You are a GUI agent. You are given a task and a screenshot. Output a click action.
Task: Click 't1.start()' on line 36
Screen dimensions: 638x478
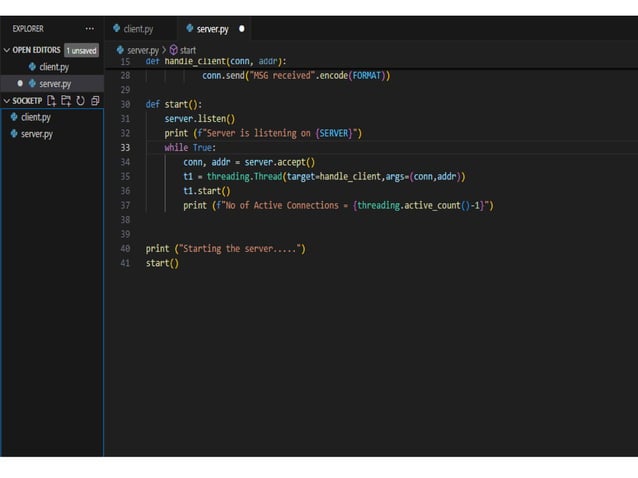(x=207, y=191)
